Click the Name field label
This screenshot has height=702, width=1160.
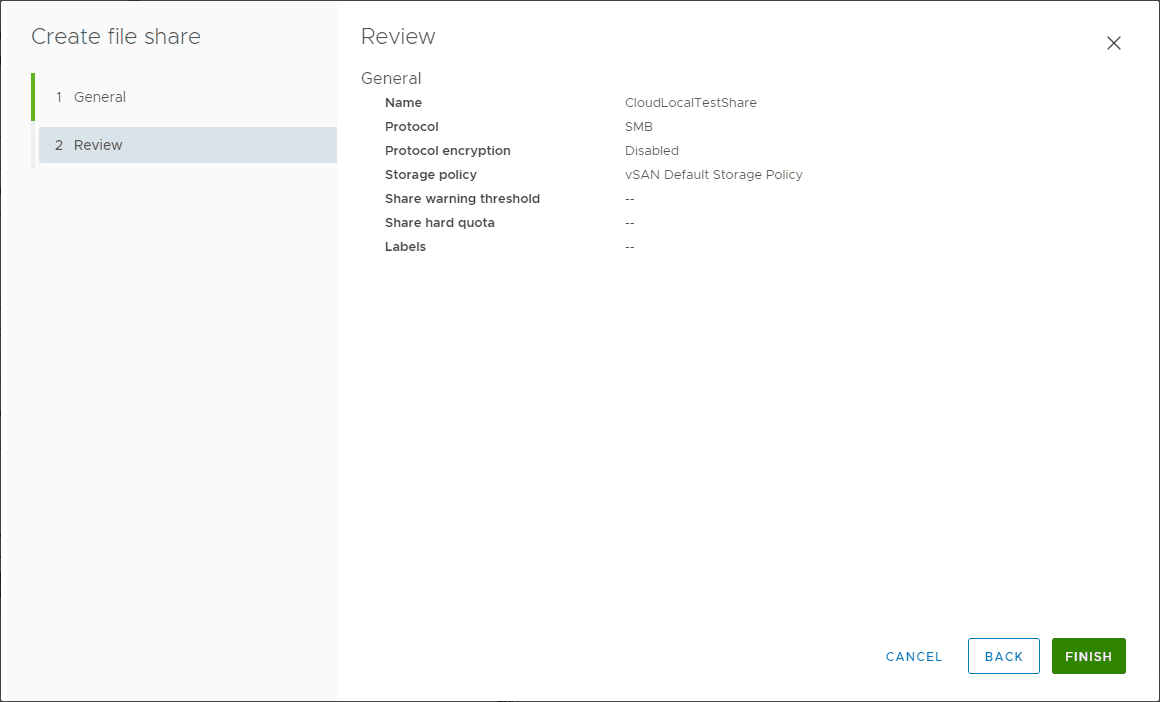(403, 102)
